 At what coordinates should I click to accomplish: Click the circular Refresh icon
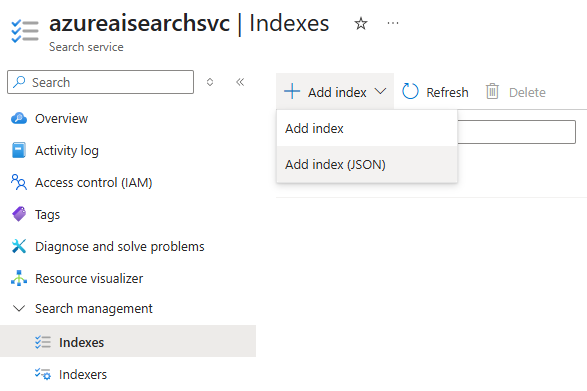coord(410,91)
